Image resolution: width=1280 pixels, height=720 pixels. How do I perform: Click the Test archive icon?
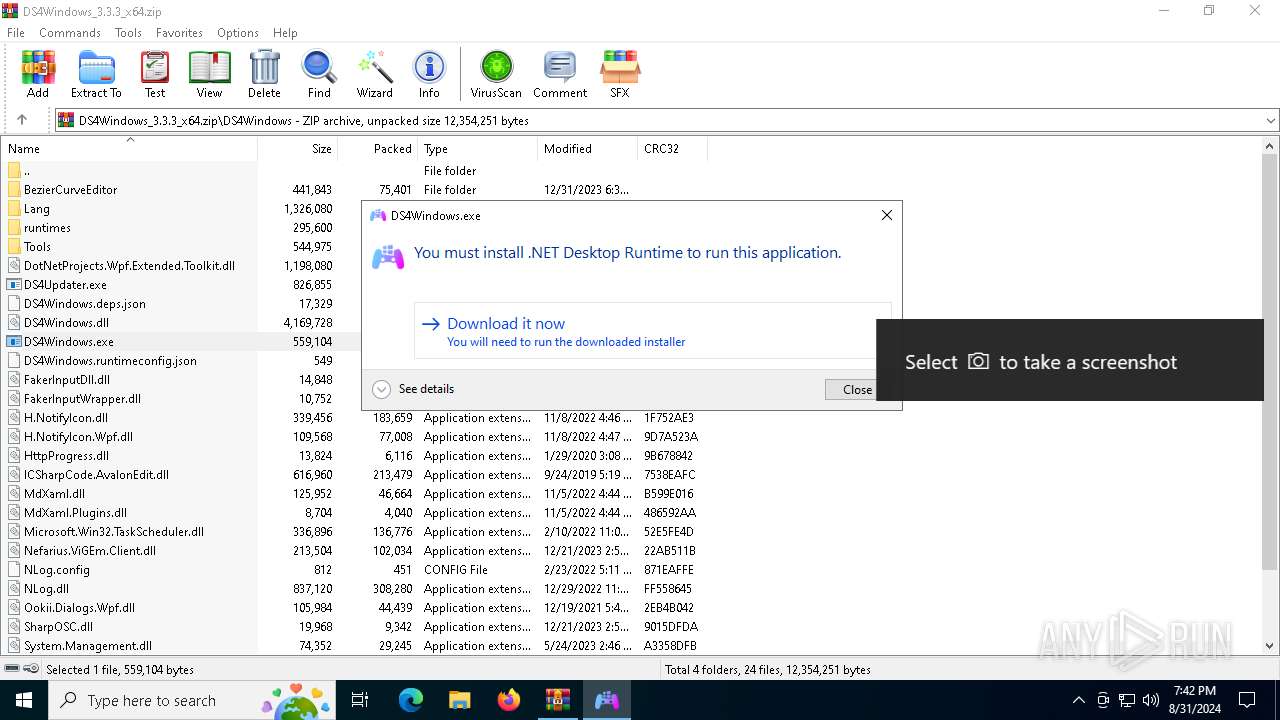(155, 75)
